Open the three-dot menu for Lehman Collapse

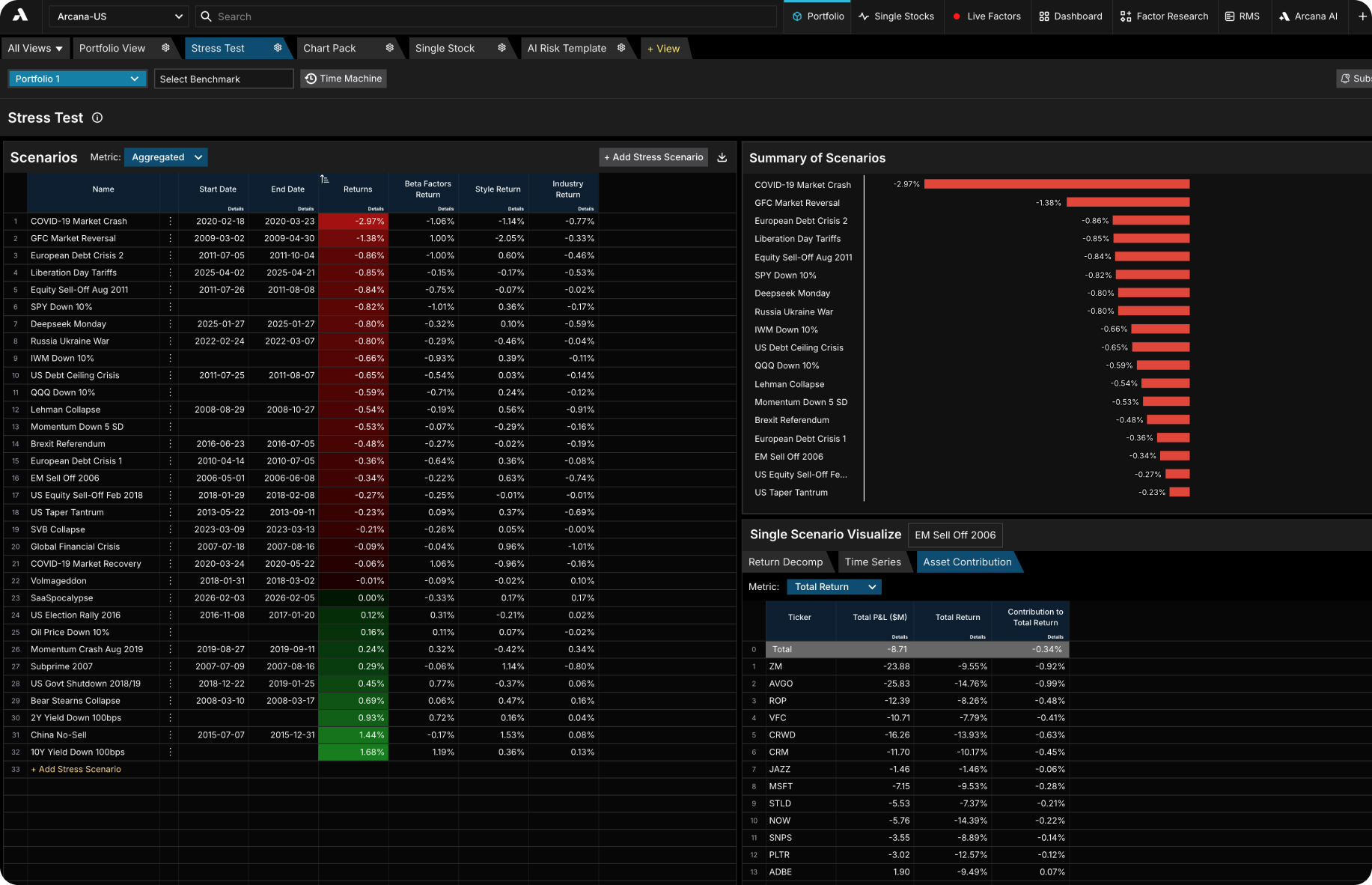pyautogui.click(x=171, y=410)
